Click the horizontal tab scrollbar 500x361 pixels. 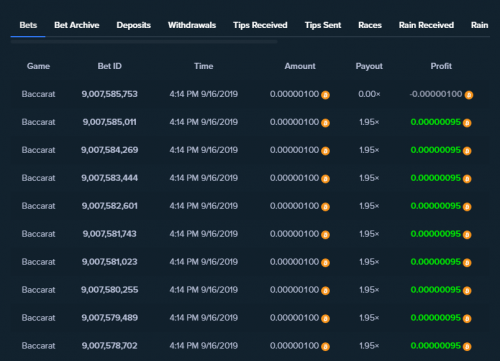(144, 42)
